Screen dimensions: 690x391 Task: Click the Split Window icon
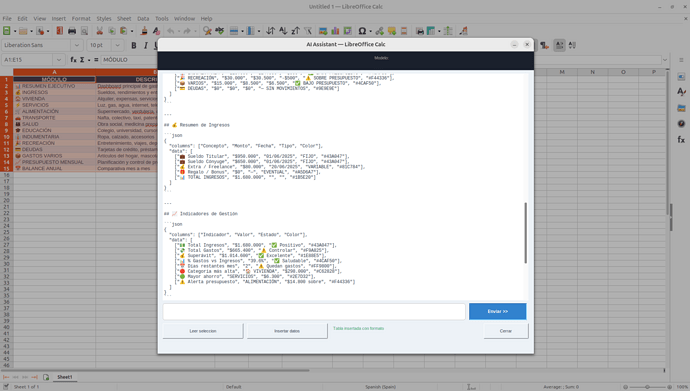448,31
